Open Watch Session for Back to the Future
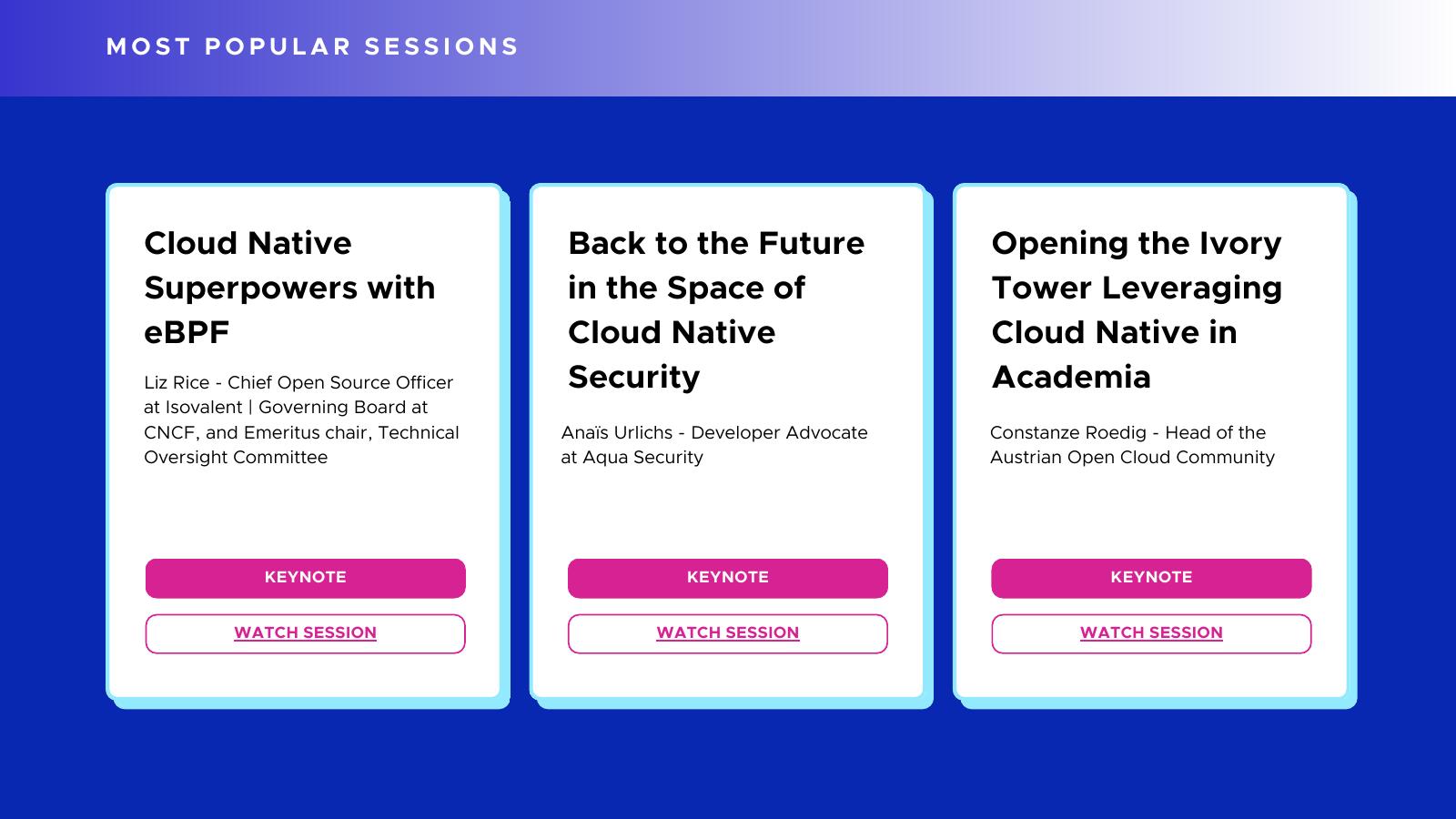This screenshot has height=819, width=1456. coord(727,633)
